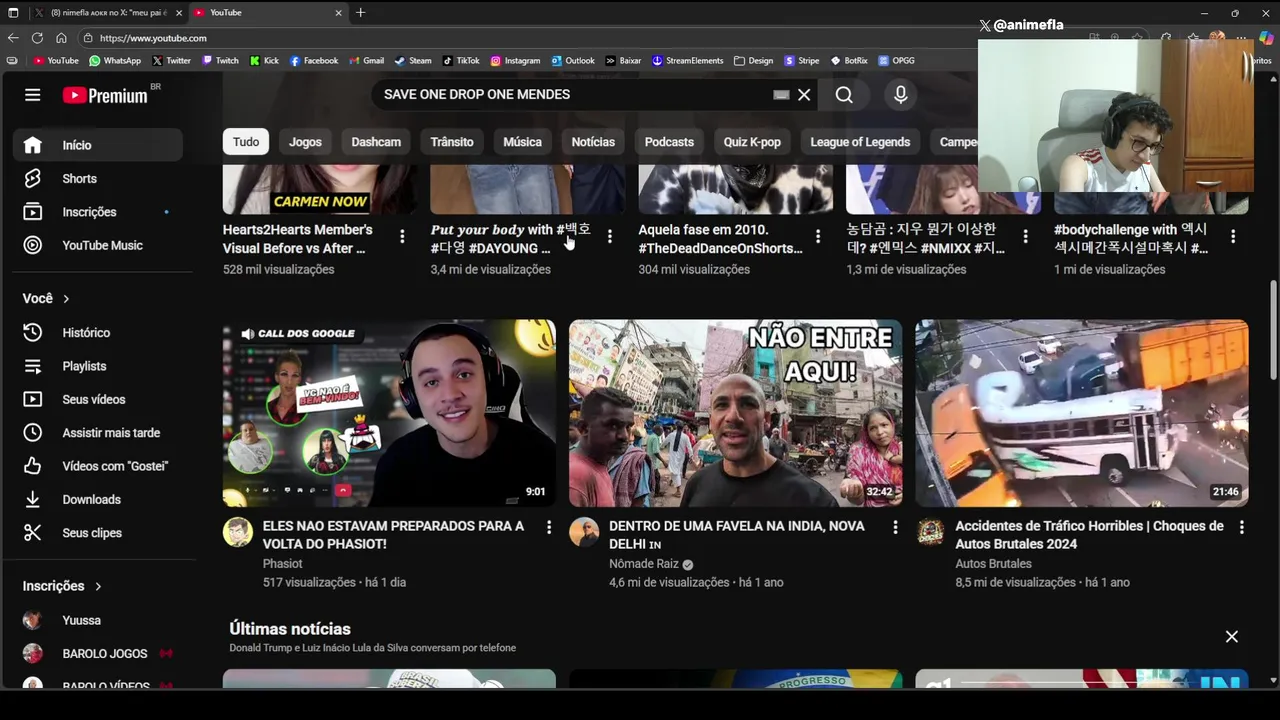
Task: Select the League of Legends chip
Action: click(x=860, y=142)
